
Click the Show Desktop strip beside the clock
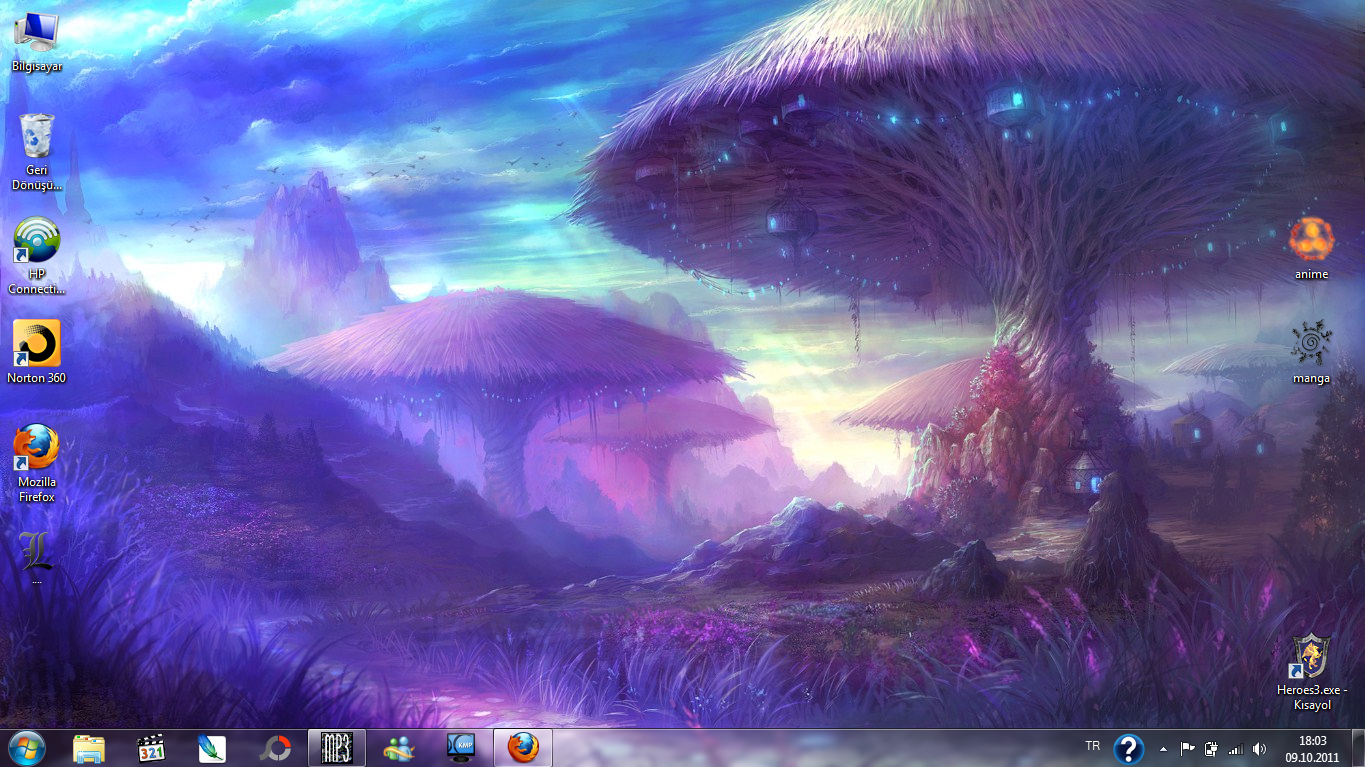point(1357,749)
